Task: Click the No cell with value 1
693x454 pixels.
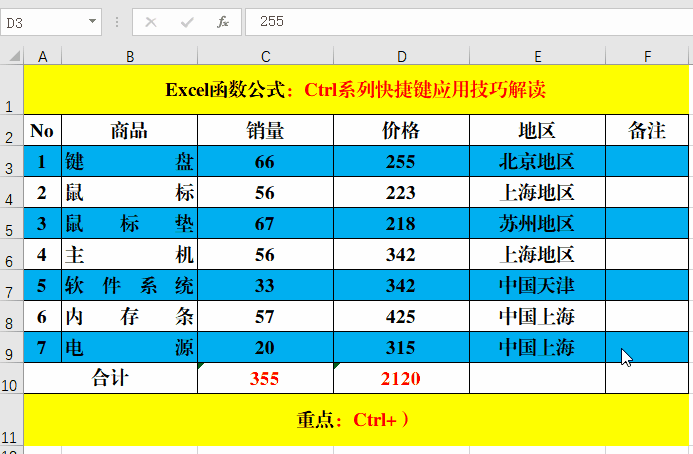Action: [x=42, y=161]
